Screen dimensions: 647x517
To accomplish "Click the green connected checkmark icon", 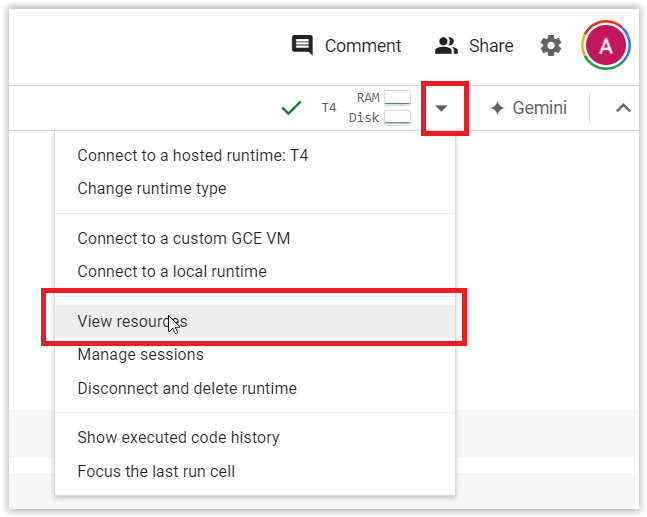I will (x=291, y=108).
